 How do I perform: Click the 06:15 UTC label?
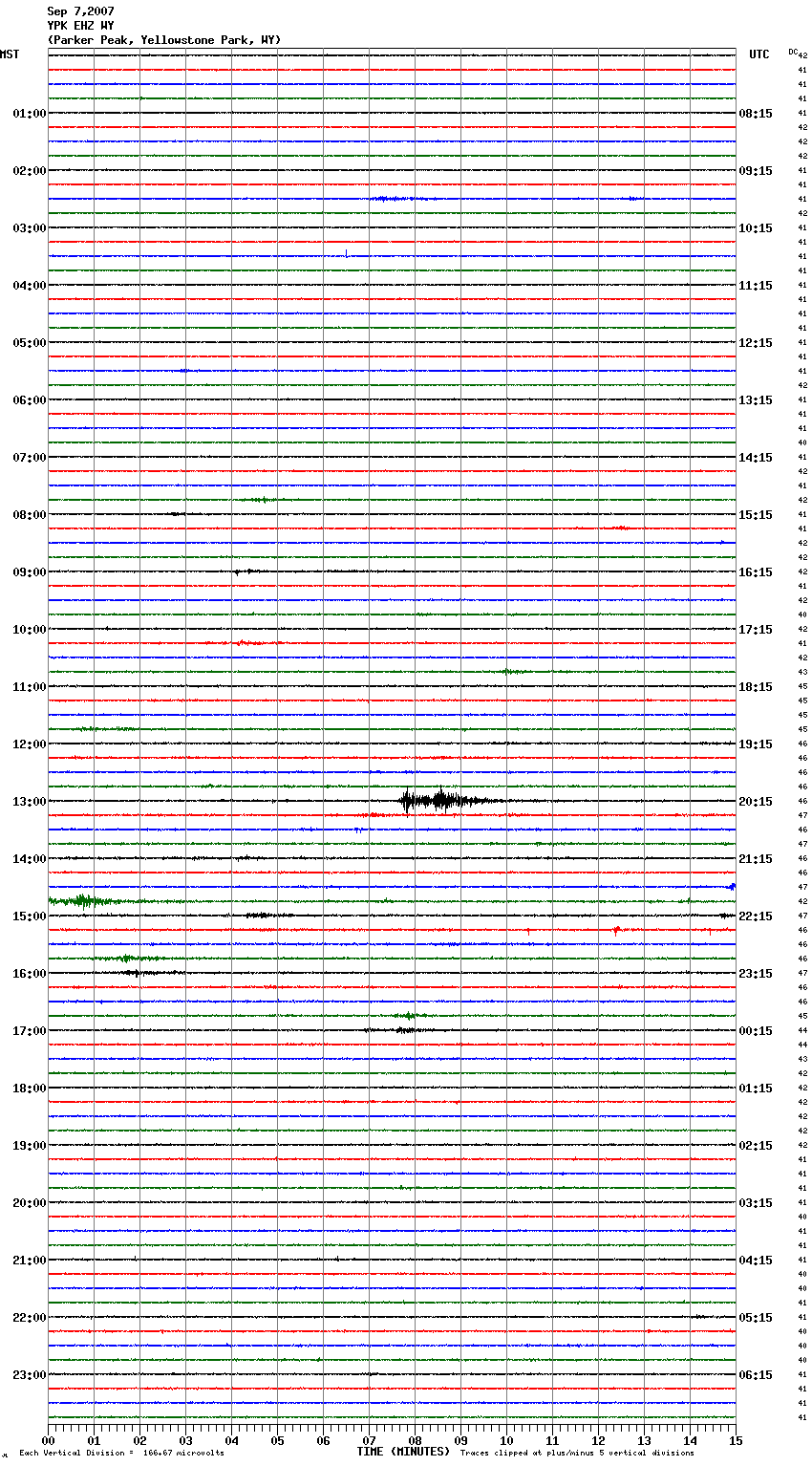click(x=756, y=1375)
